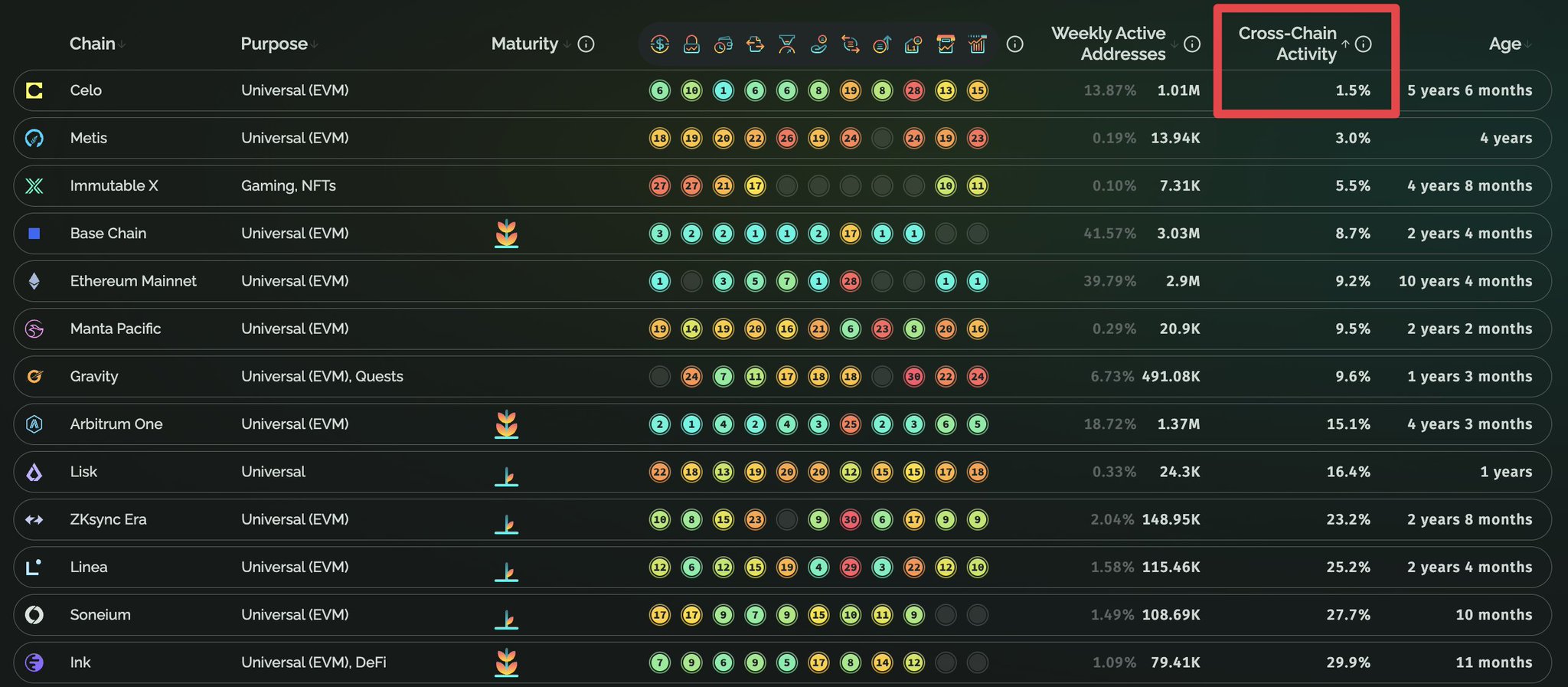The width and height of the screenshot is (1568, 687).
Task: Click the "Manta Pacific" chain name
Action: [116, 329]
